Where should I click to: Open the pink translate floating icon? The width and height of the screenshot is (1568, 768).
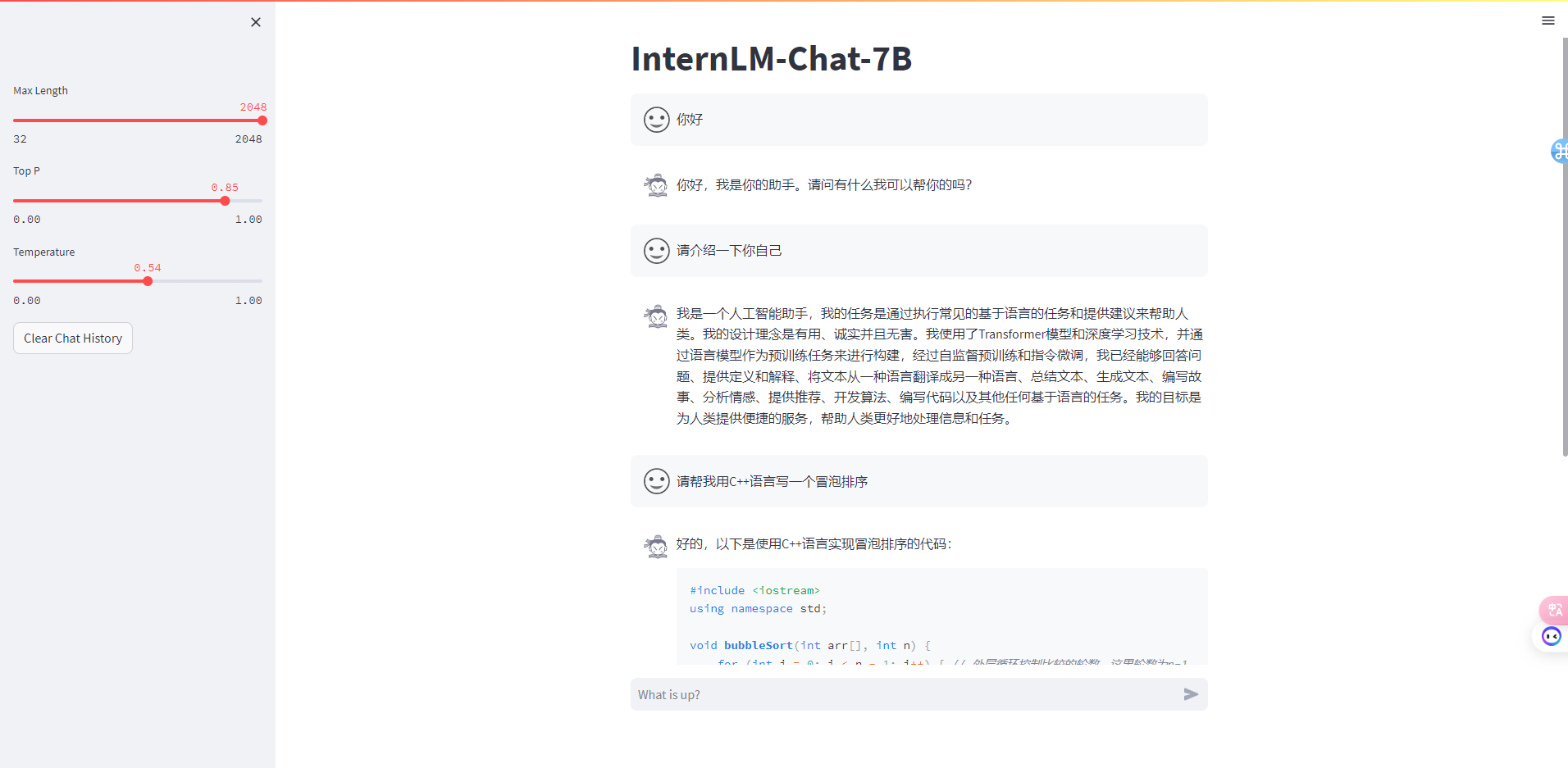[1554, 610]
